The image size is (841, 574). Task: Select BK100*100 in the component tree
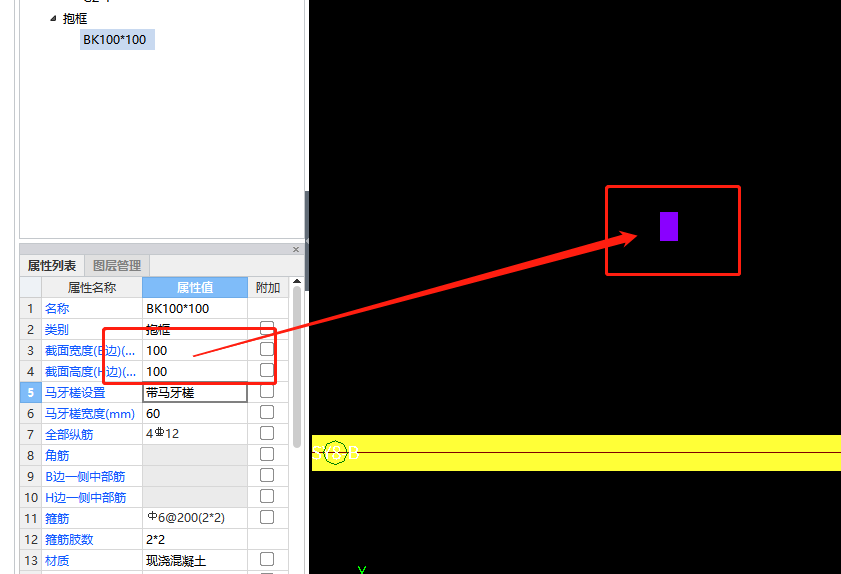(117, 40)
